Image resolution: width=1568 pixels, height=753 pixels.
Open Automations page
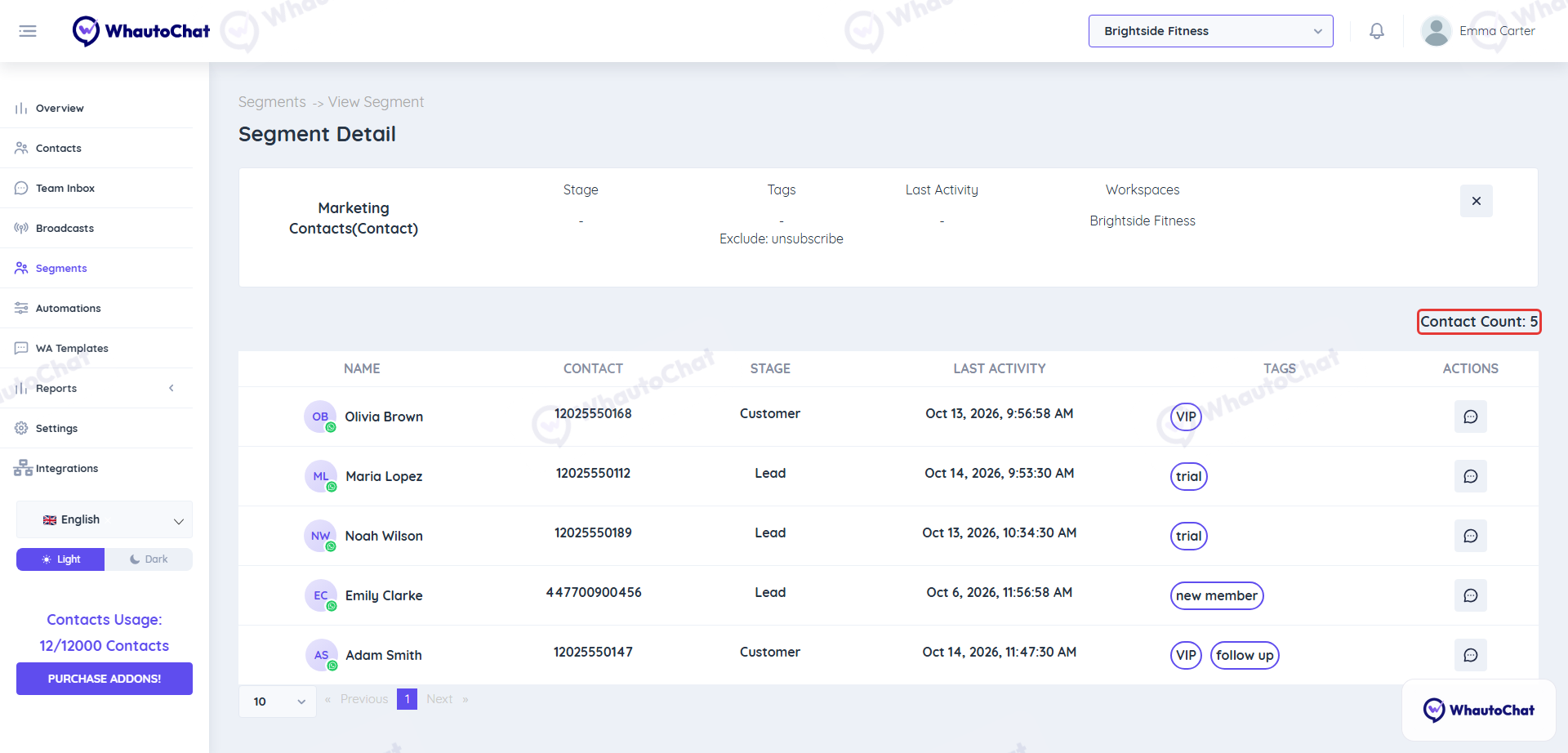[x=96, y=308]
